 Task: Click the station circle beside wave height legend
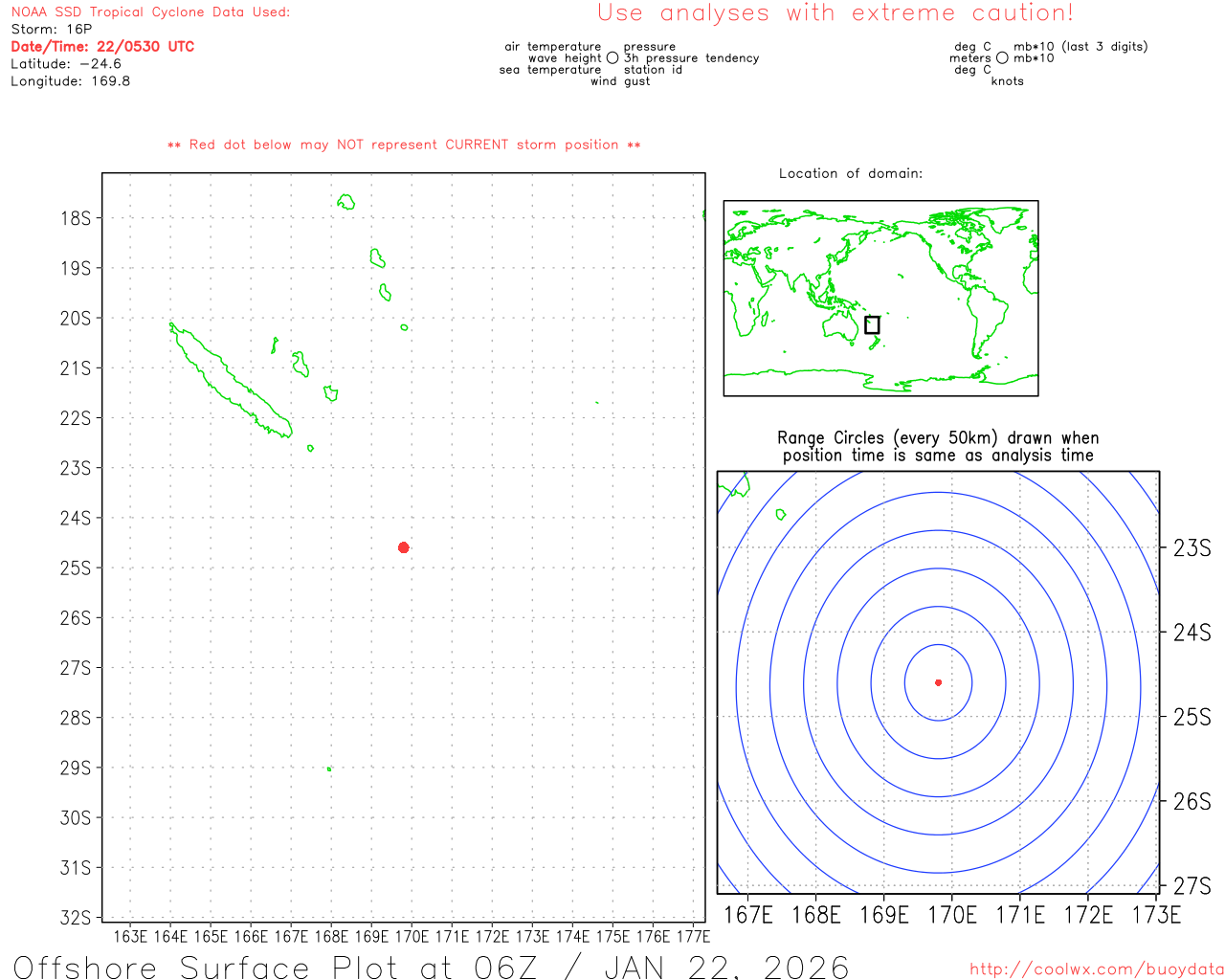pos(612,58)
